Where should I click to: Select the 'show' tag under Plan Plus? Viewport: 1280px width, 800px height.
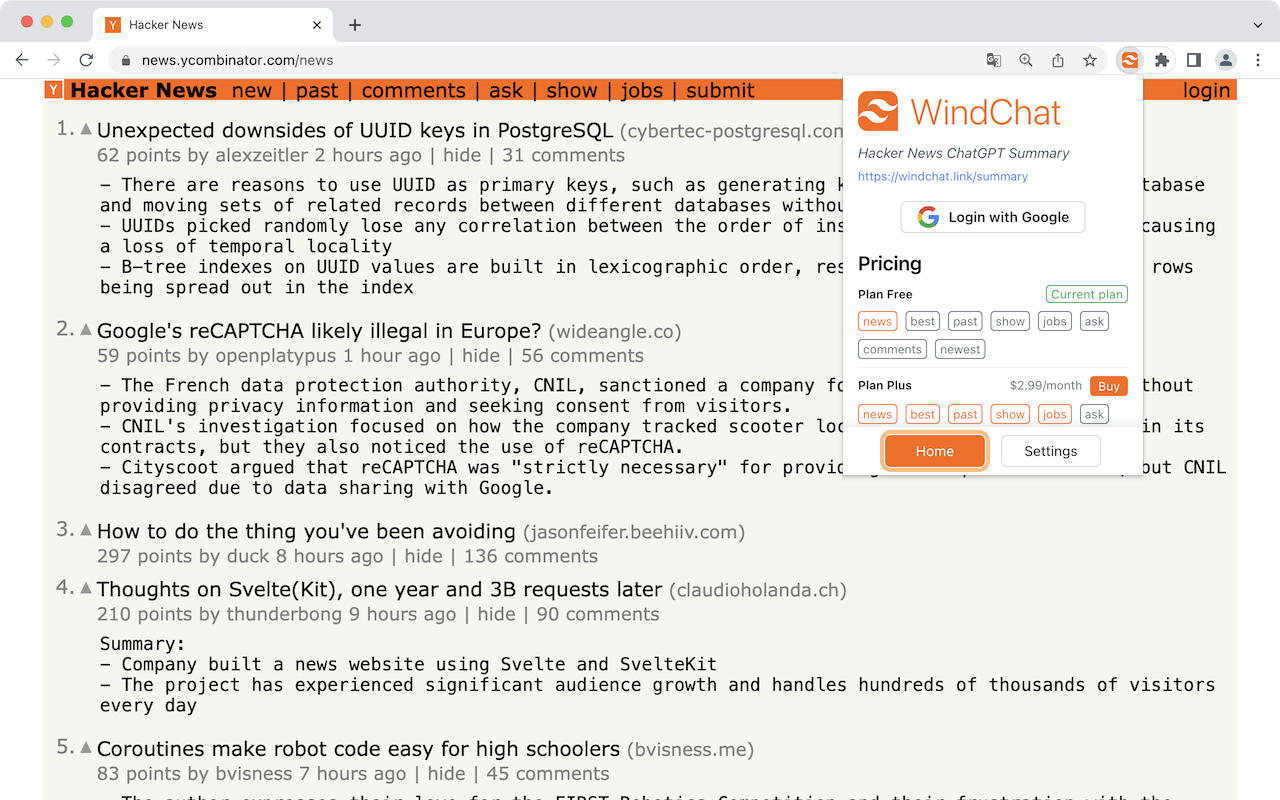tap(1010, 414)
